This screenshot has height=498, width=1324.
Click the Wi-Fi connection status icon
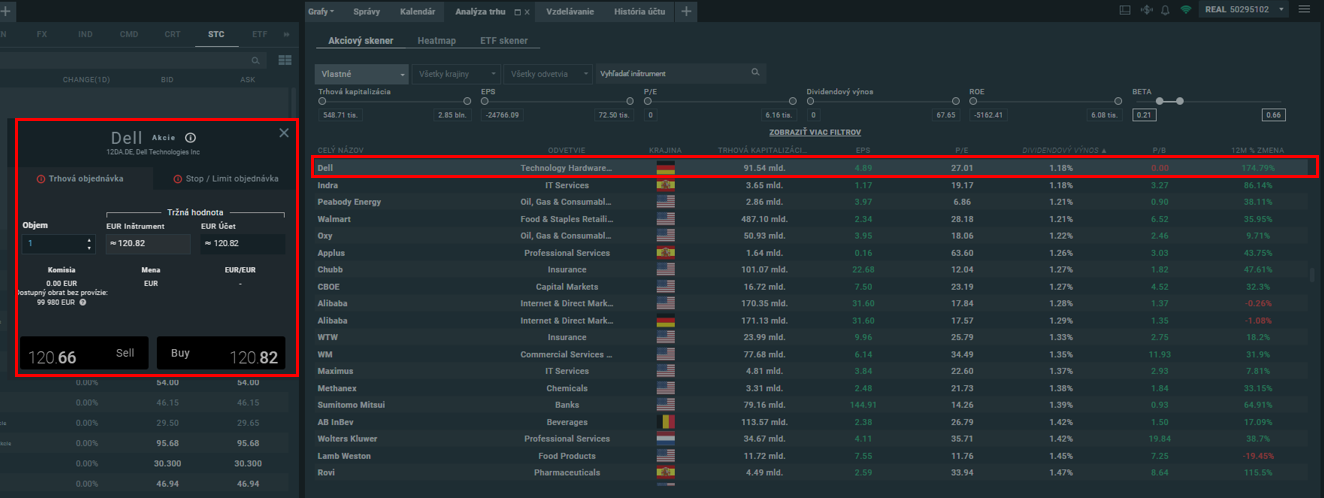[1186, 10]
